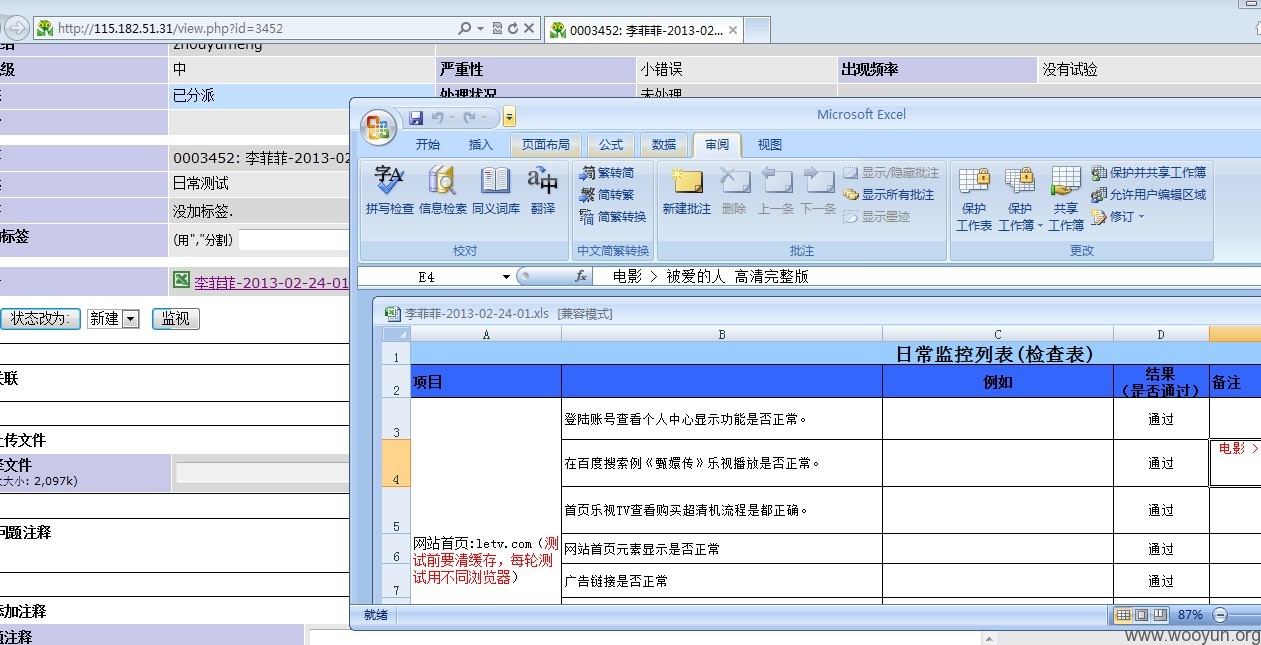Click the 日常测试 text on webpage

[x=200, y=183]
